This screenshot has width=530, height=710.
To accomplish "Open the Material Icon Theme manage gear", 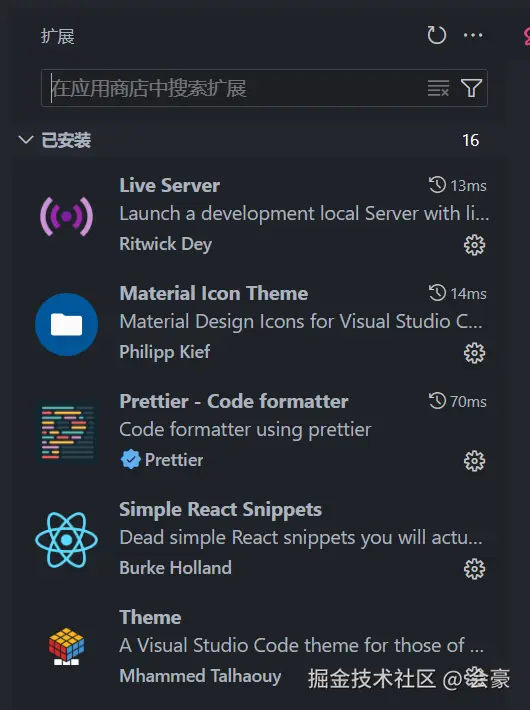I will (474, 353).
